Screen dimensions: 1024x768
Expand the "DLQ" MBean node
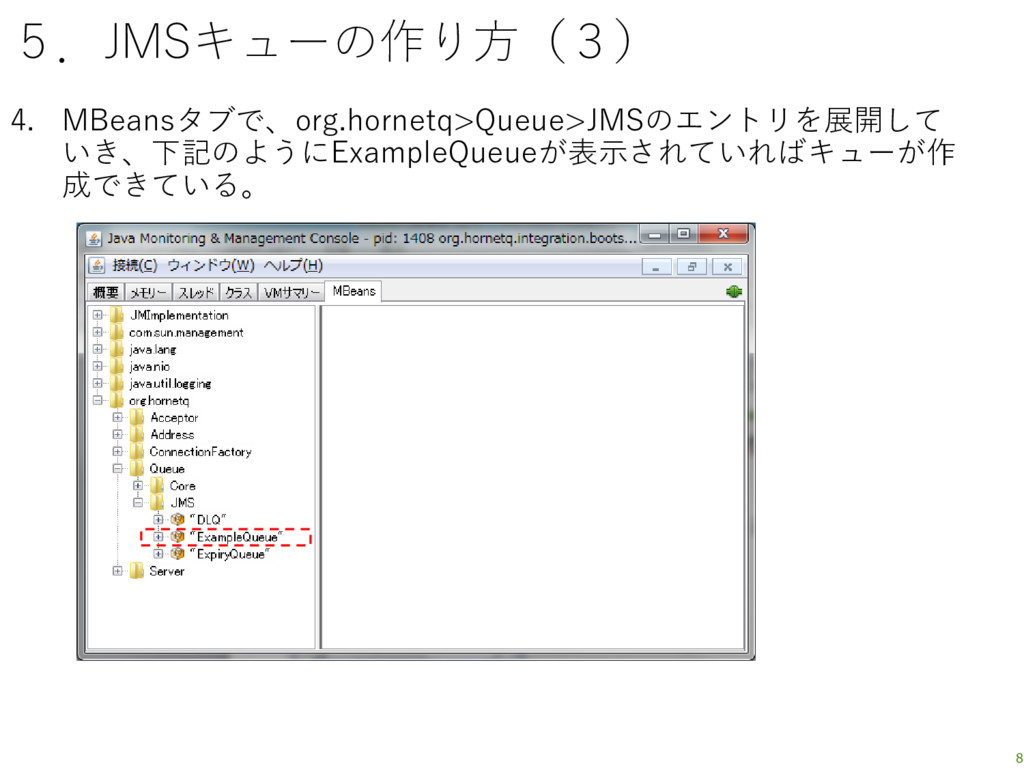(x=158, y=519)
